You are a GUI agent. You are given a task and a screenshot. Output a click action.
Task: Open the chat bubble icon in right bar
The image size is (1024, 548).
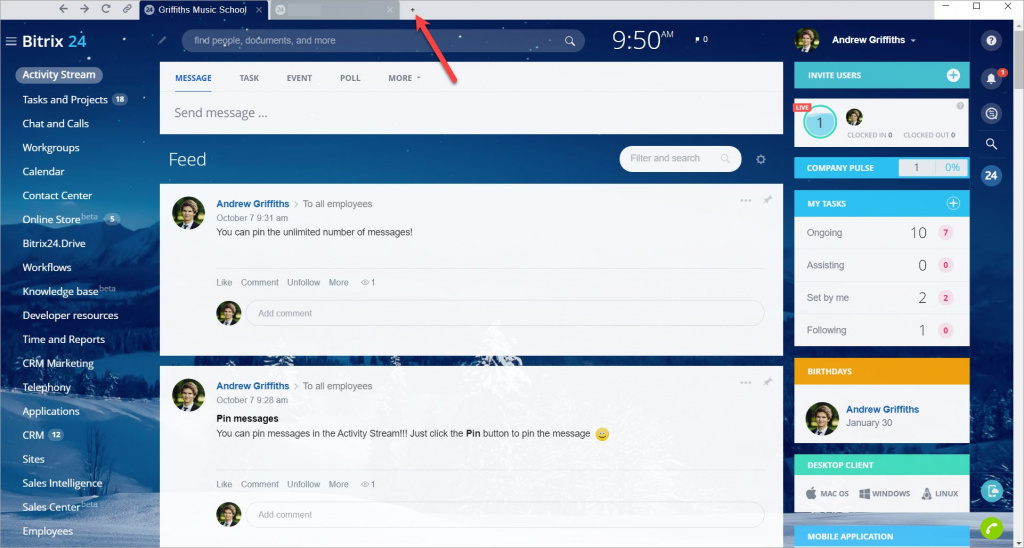(x=991, y=114)
